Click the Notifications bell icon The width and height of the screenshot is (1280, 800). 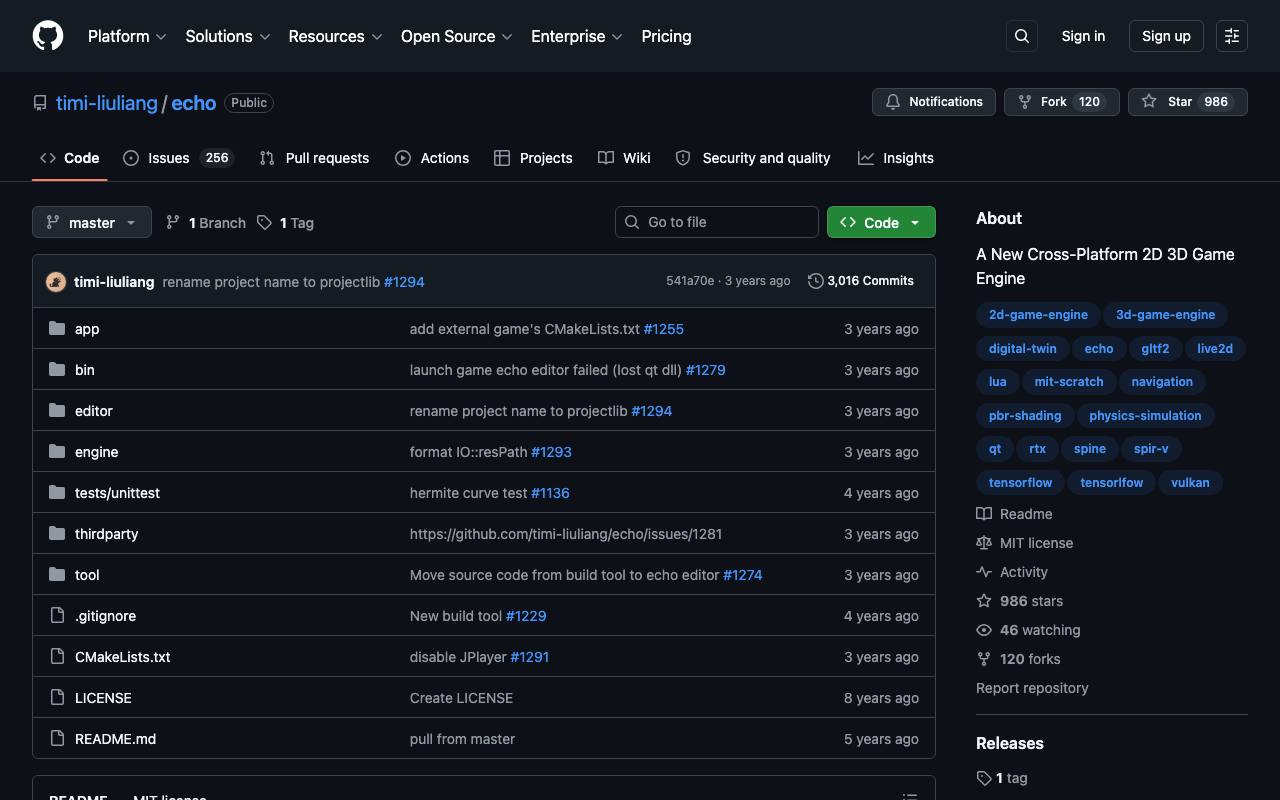pos(893,102)
